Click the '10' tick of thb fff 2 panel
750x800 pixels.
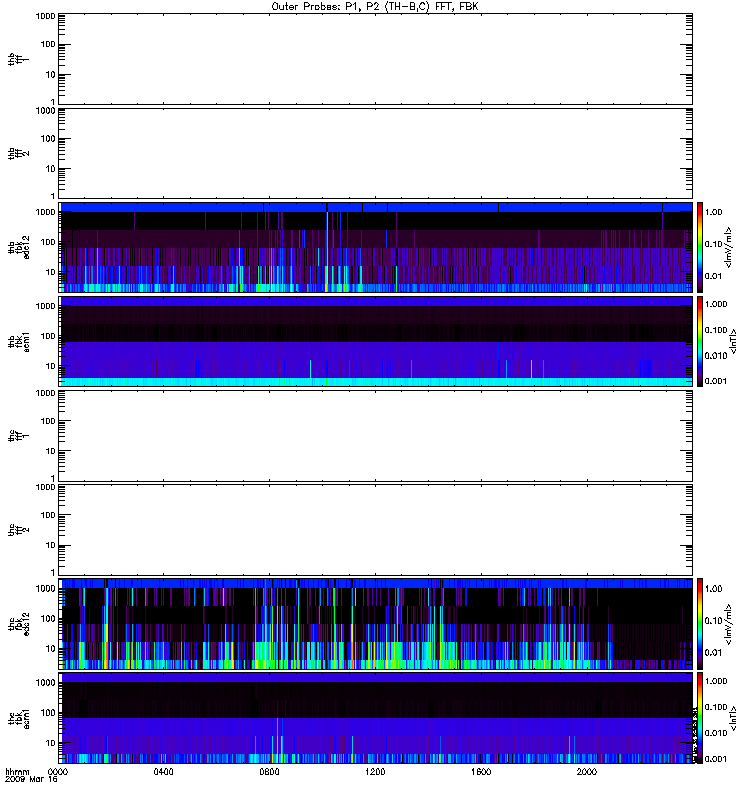click(51, 169)
